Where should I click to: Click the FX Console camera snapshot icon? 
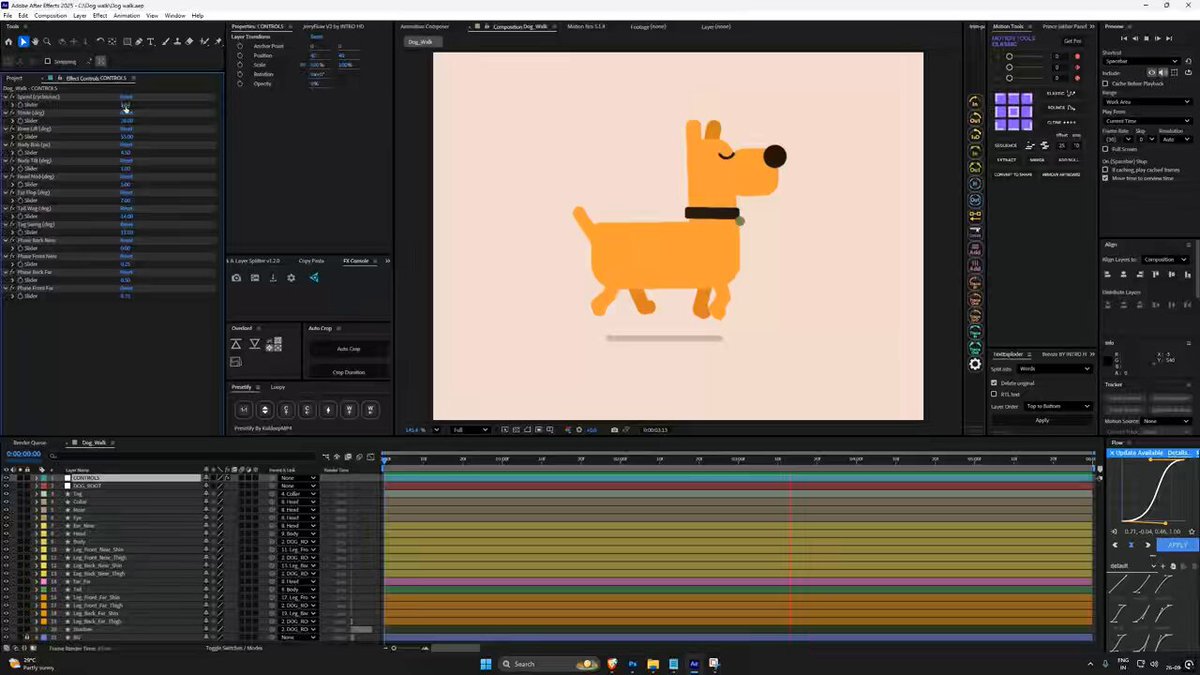pyautogui.click(x=236, y=278)
